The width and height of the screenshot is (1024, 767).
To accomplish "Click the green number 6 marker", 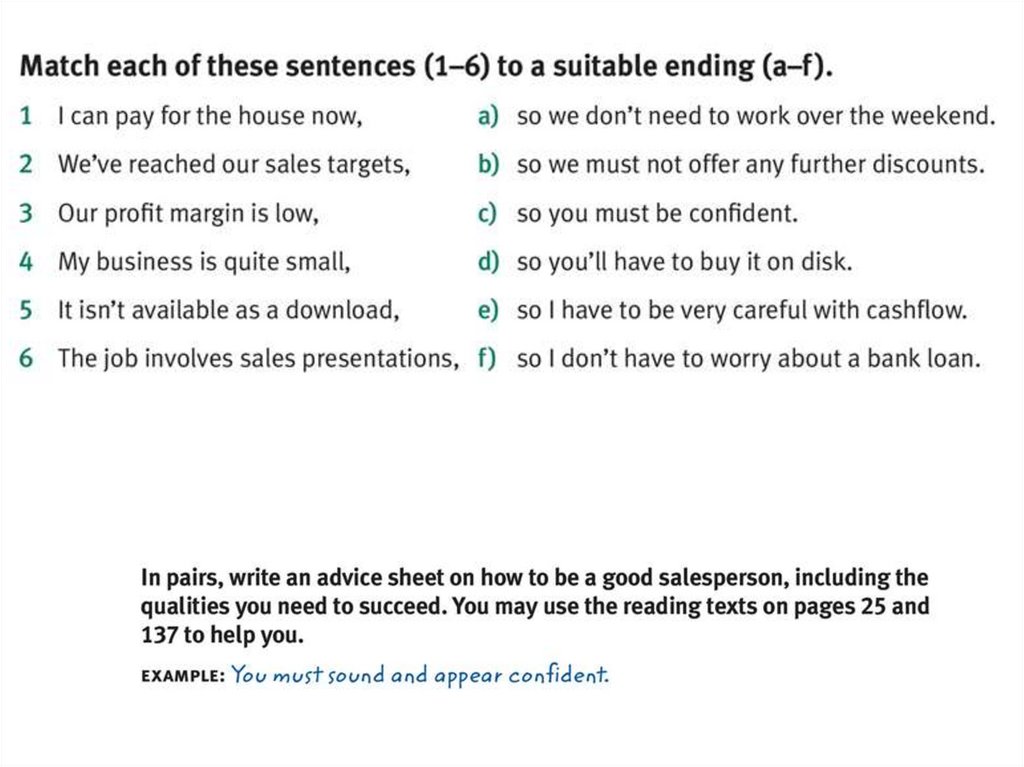I will point(27,358).
